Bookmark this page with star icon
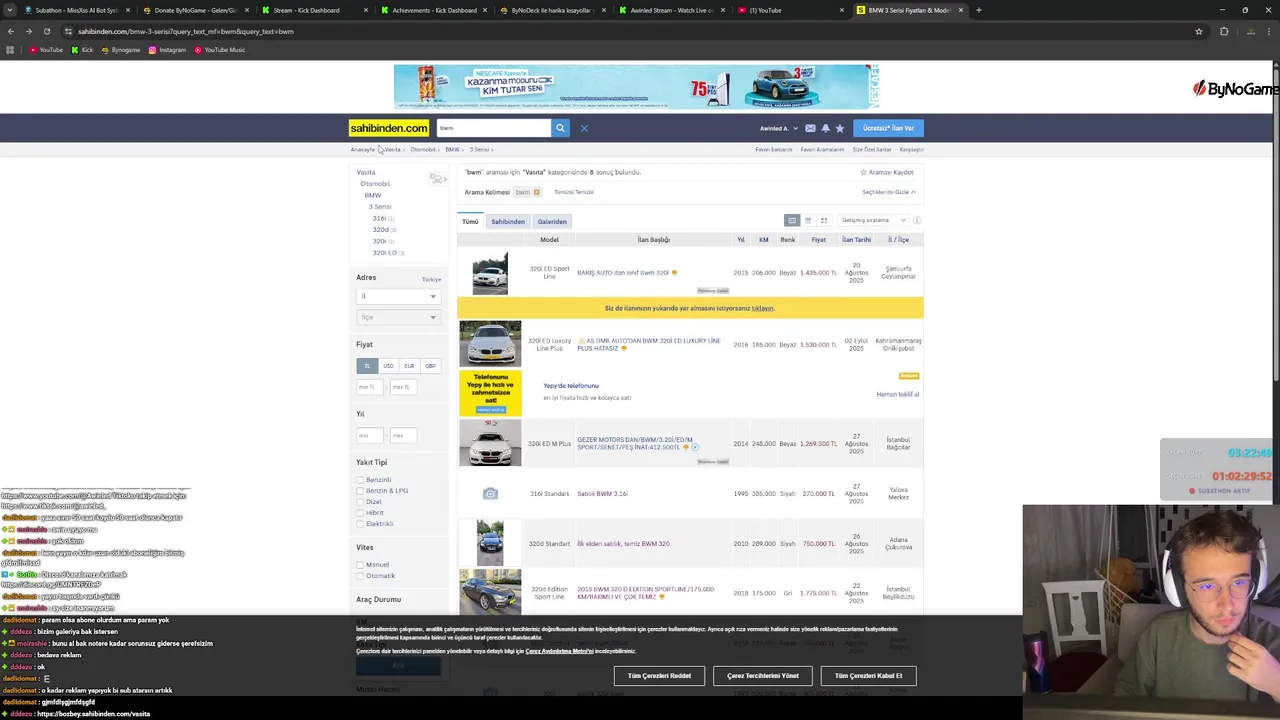The width and height of the screenshot is (1280, 720). [x=1198, y=31]
